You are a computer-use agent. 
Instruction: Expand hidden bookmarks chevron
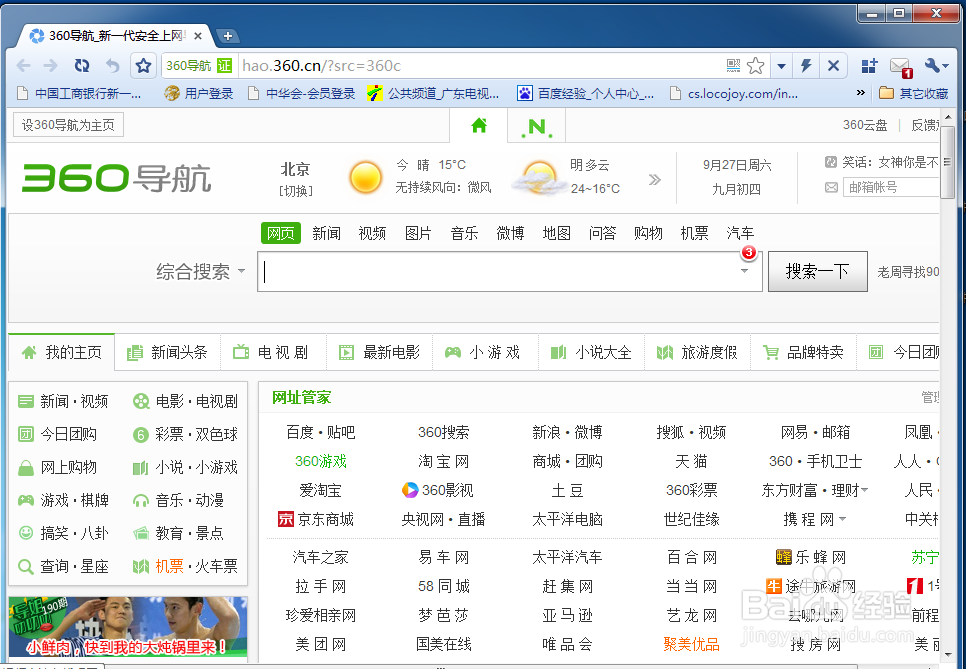pyautogui.click(x=861, y=93)
